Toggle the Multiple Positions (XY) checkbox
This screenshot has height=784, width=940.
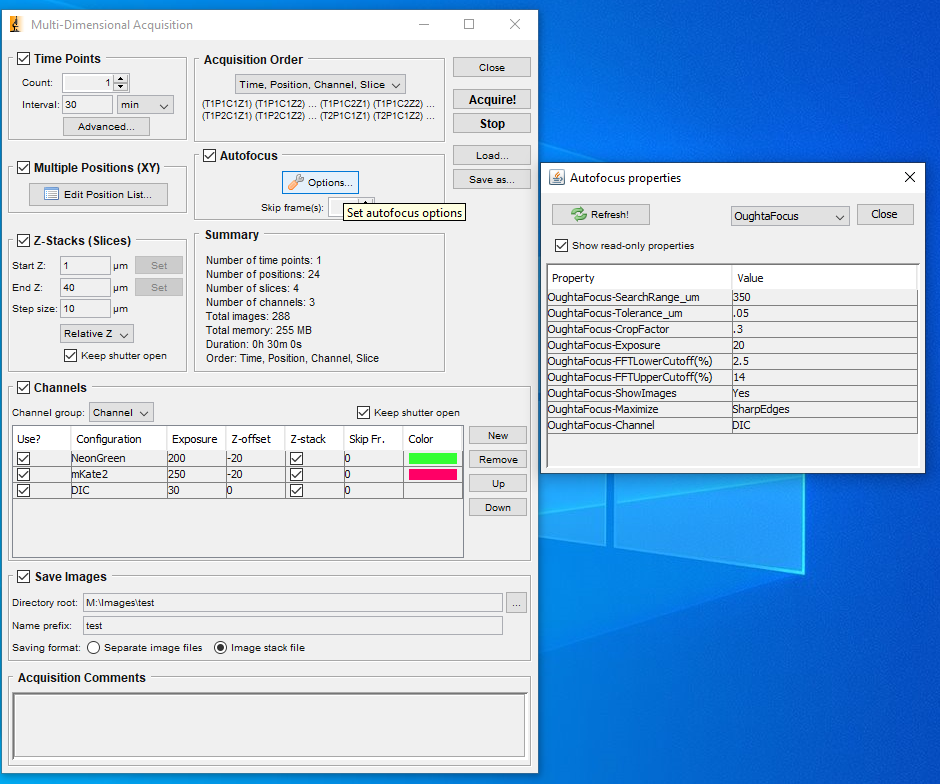(24, 167)
